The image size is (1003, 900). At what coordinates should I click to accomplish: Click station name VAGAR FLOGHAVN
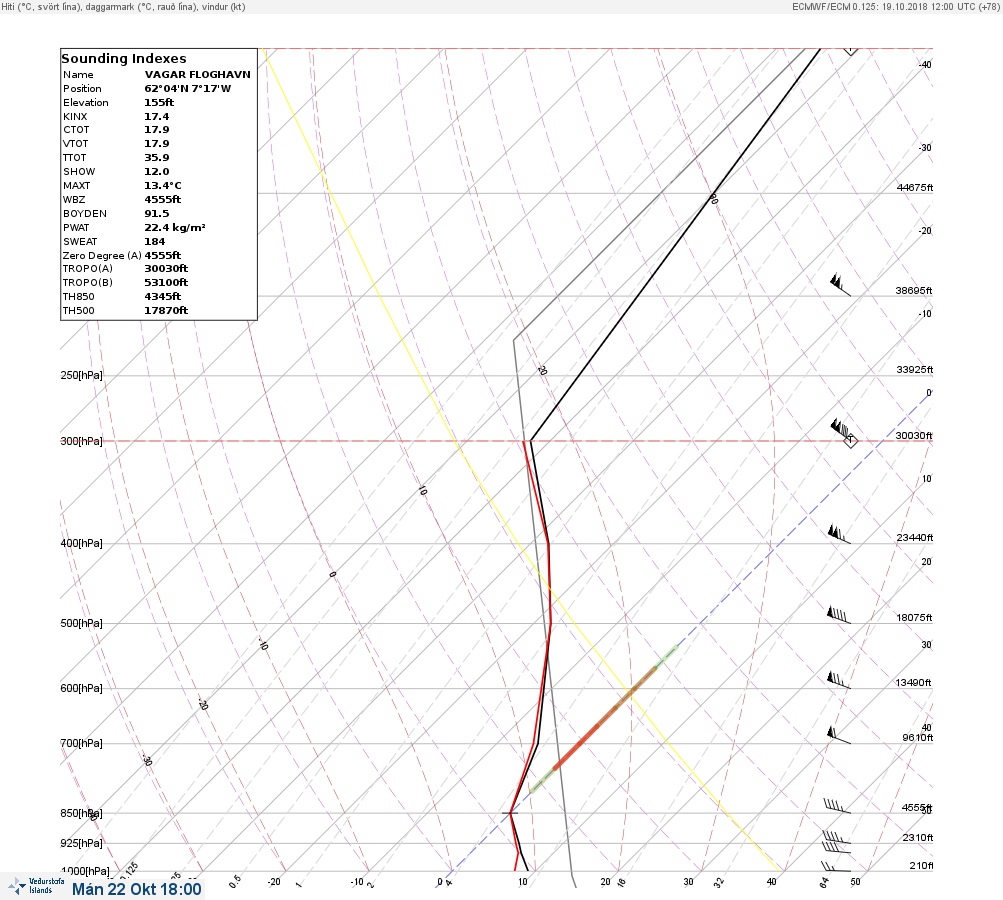197,74
